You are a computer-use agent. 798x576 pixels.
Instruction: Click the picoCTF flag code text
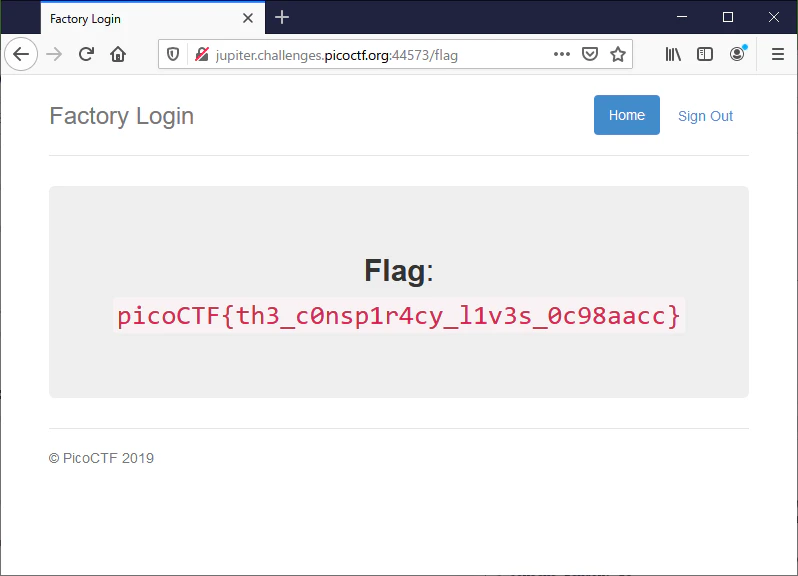[399, 316]
